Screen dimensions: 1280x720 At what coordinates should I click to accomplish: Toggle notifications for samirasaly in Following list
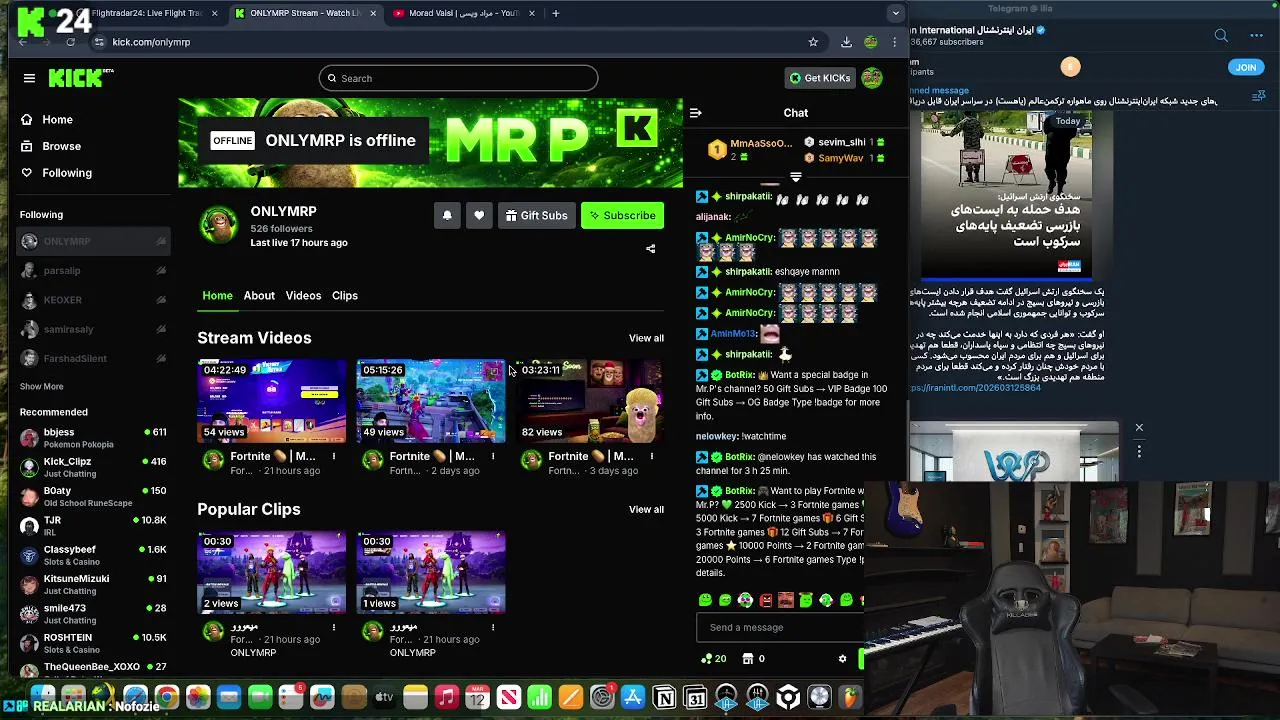(161, 329)
